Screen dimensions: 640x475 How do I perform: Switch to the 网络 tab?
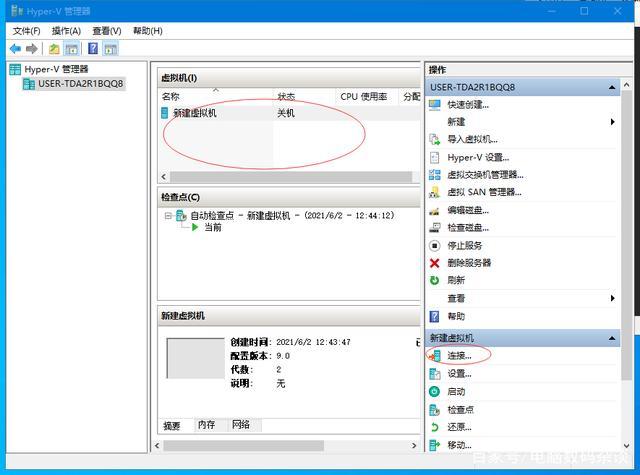pos(241,425)
